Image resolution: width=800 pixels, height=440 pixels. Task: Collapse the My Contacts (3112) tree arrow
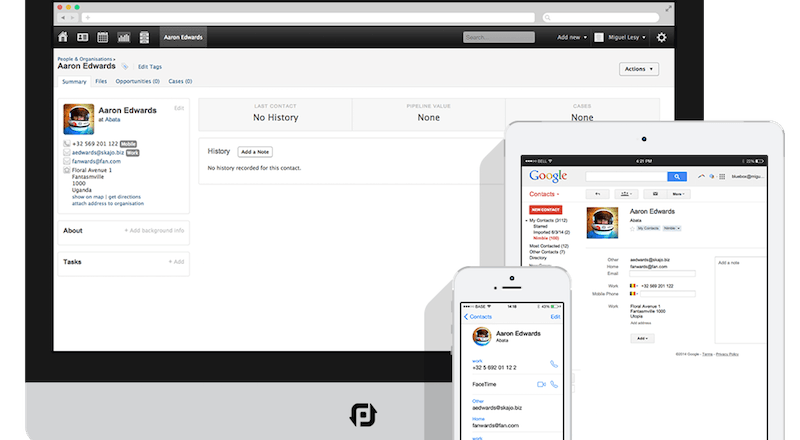click(x=527, y=221)
